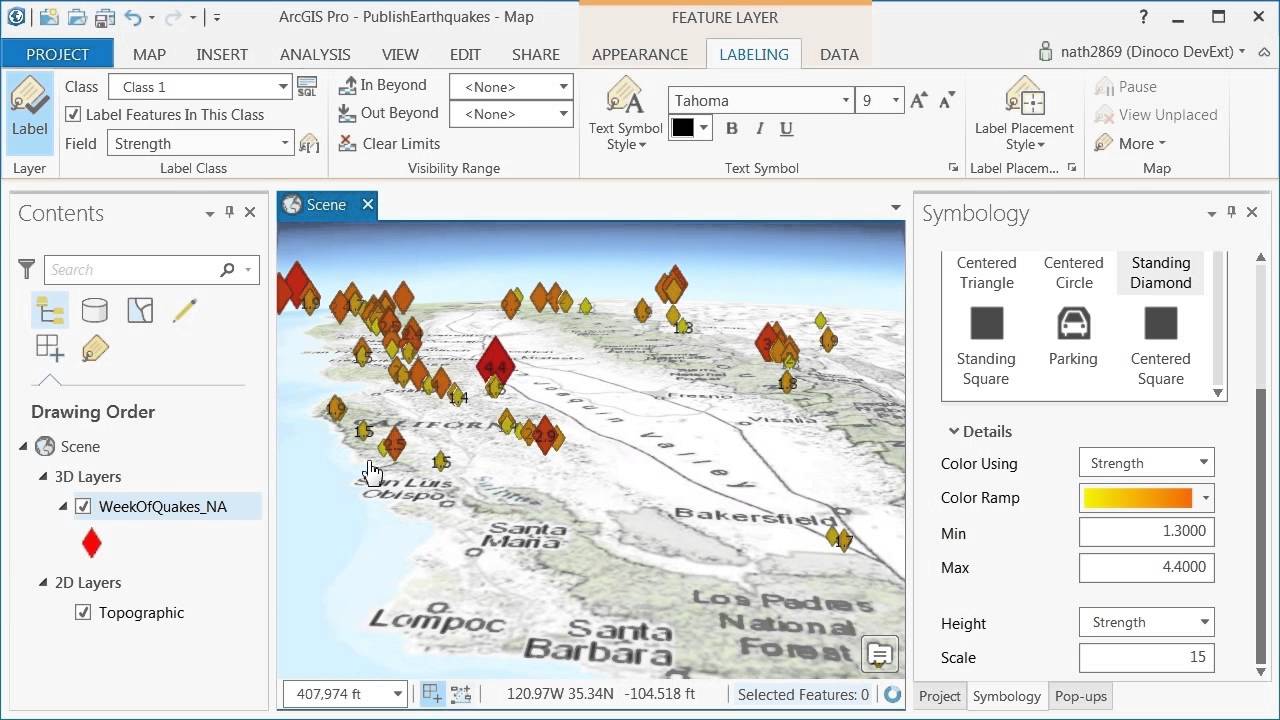Open the pop-up window icon in the scene
The image size is (1280, 720).
coord(878,654)
